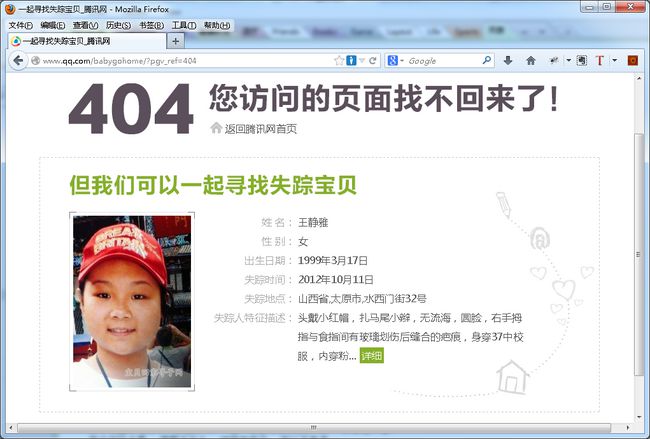Click the screenshot capture toolbar icon
Viewport: 650px width, 439px height.
[582, 61]
